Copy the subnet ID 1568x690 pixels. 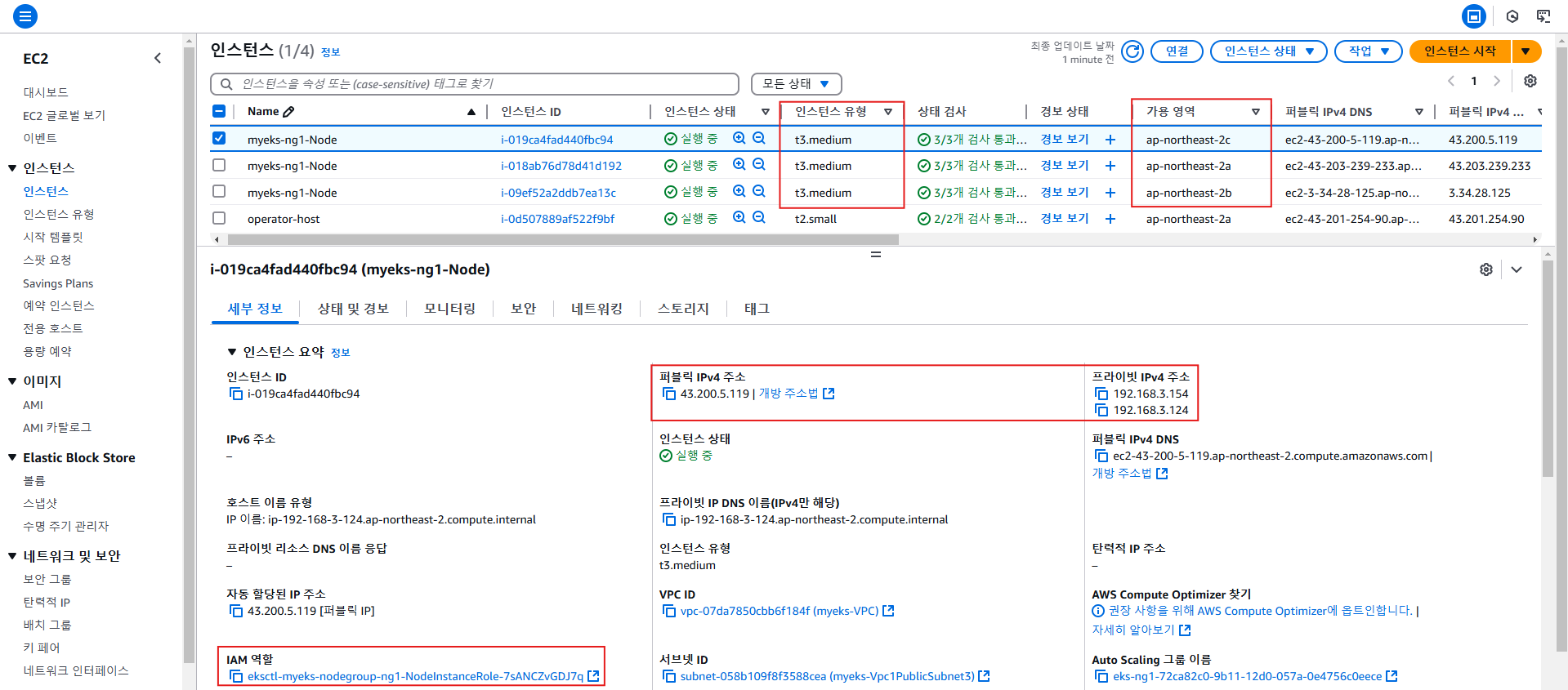click(x=669, y=676)
